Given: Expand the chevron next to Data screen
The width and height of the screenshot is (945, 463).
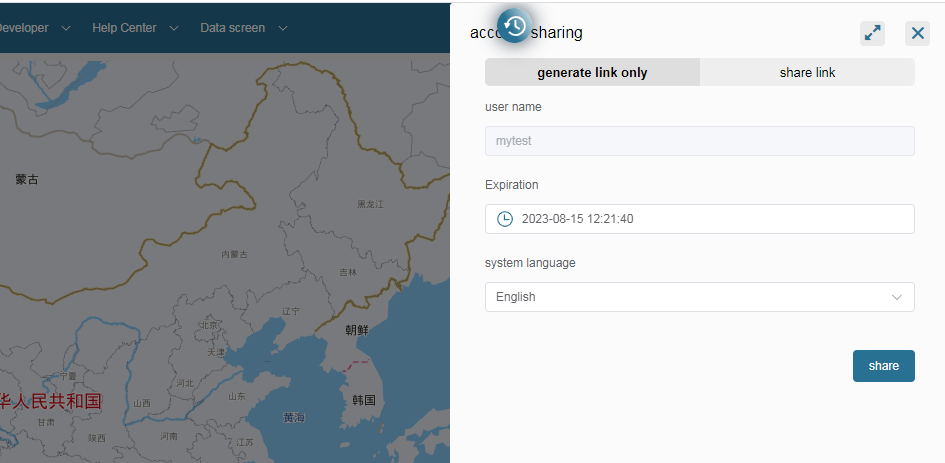Looking at the screenshot, I should [283, 28].
